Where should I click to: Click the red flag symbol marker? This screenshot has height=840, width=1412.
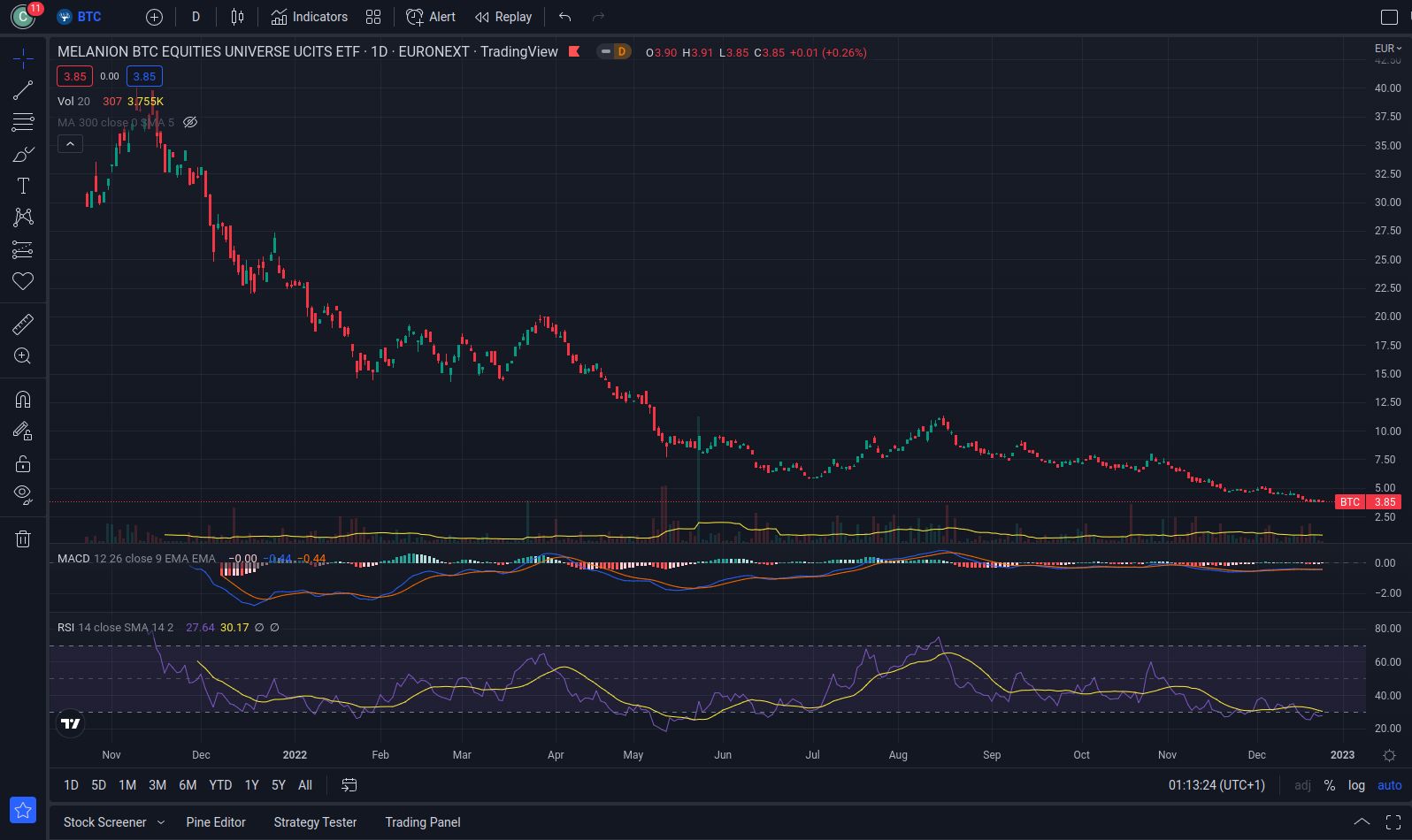coord(574,51)
